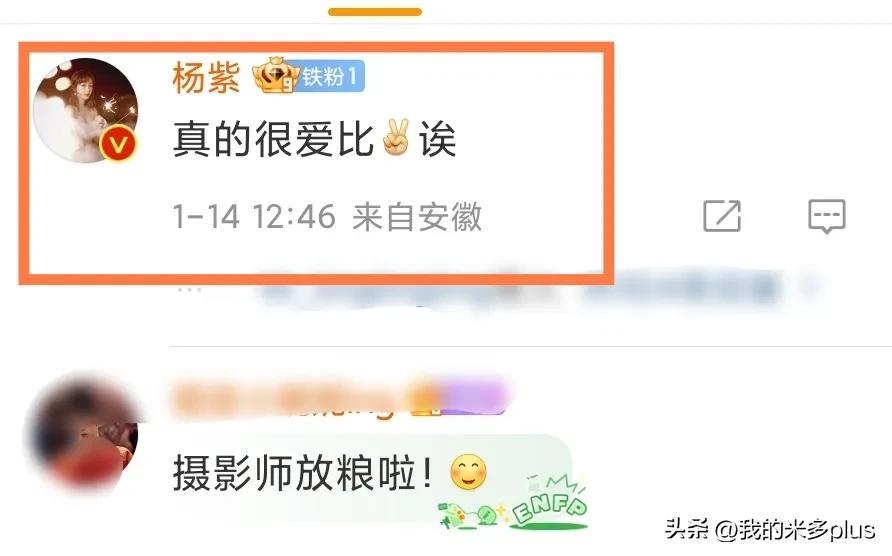Screen dimensions: 892x556
Task: Open the reply speech-bubble icon
Action: pyautogui.click(x=827, y=216)
